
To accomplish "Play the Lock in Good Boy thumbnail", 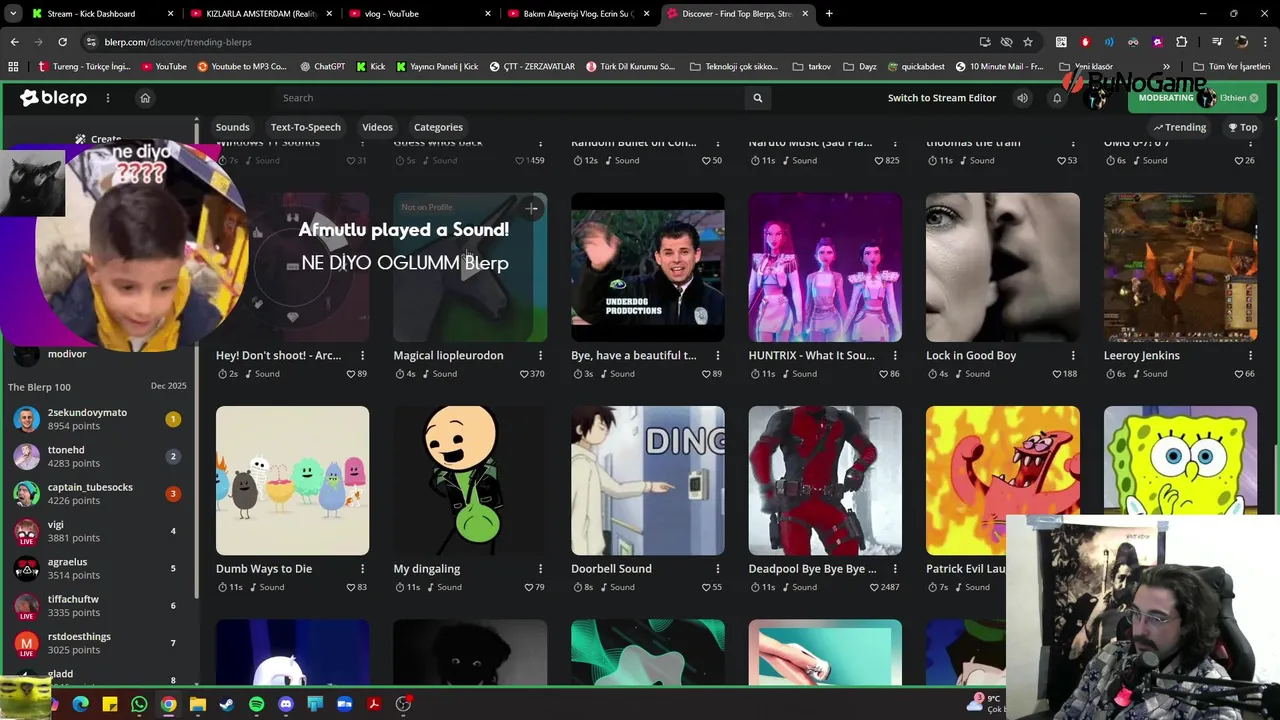I will click(1003, 267).
